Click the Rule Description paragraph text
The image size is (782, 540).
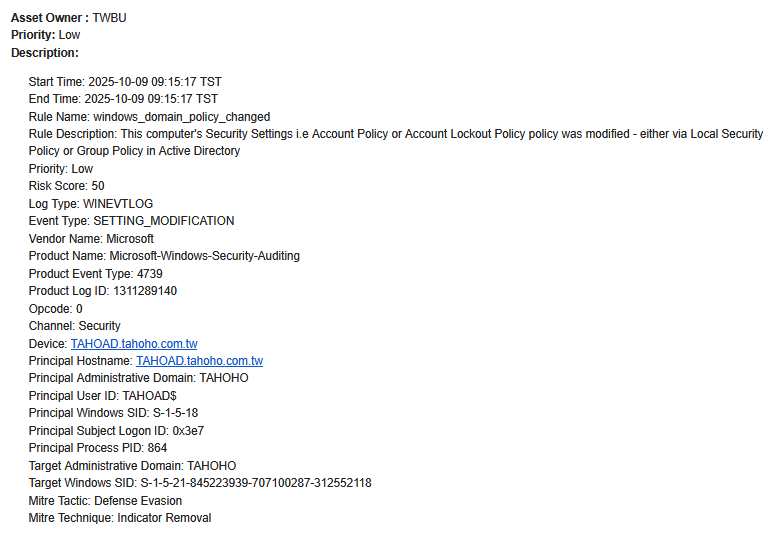395,134
